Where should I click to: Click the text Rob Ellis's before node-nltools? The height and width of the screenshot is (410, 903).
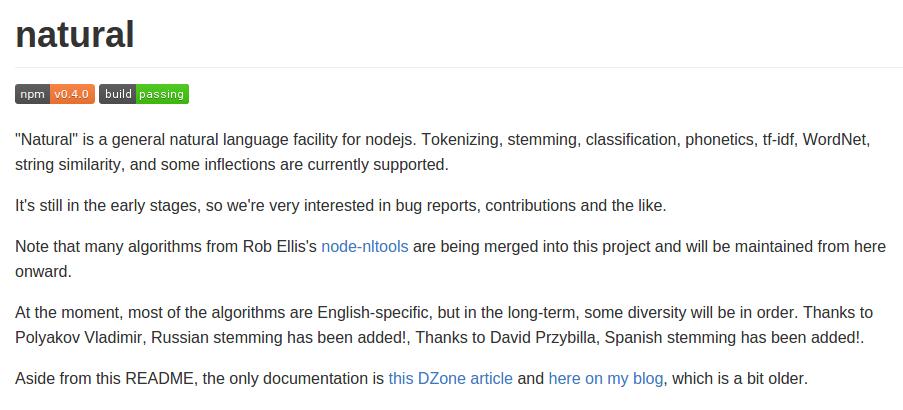(x=280, y=247)
